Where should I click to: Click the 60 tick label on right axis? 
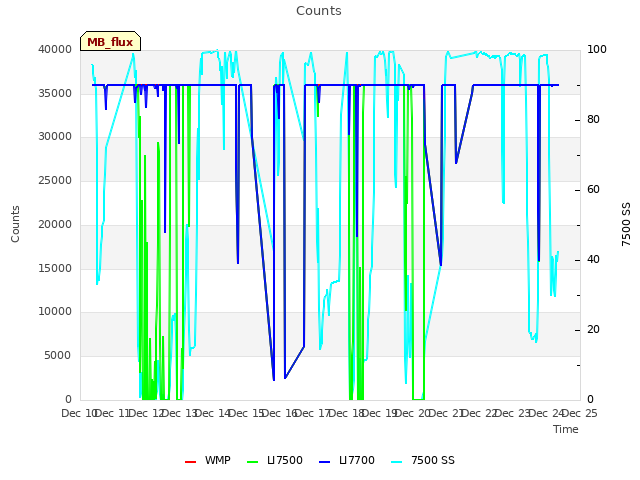593,190
